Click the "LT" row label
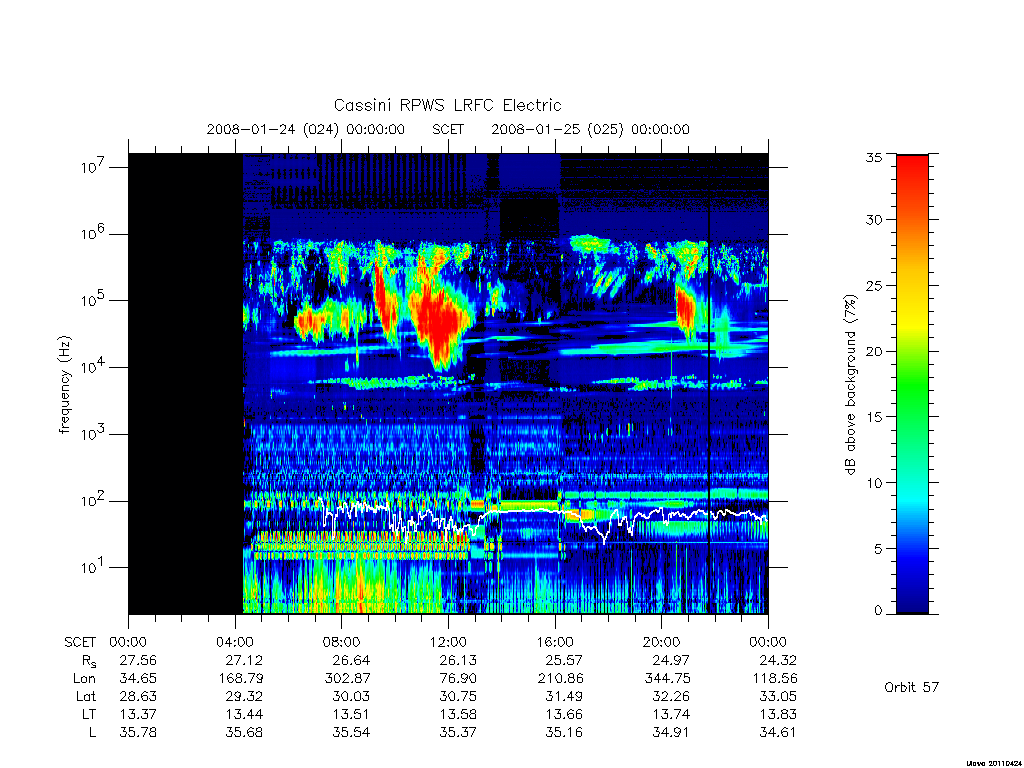The width and height of the screenshot is (1024, 768). (x=89, y=714)
